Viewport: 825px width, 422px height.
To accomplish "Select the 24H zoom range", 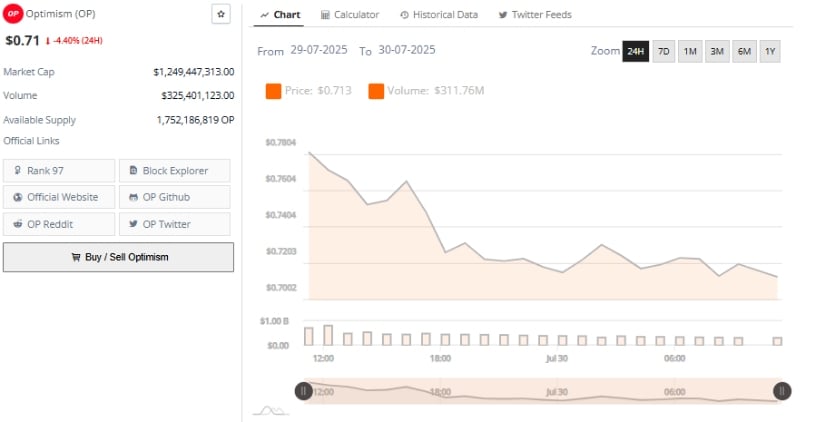I will (x=636, y=51).
